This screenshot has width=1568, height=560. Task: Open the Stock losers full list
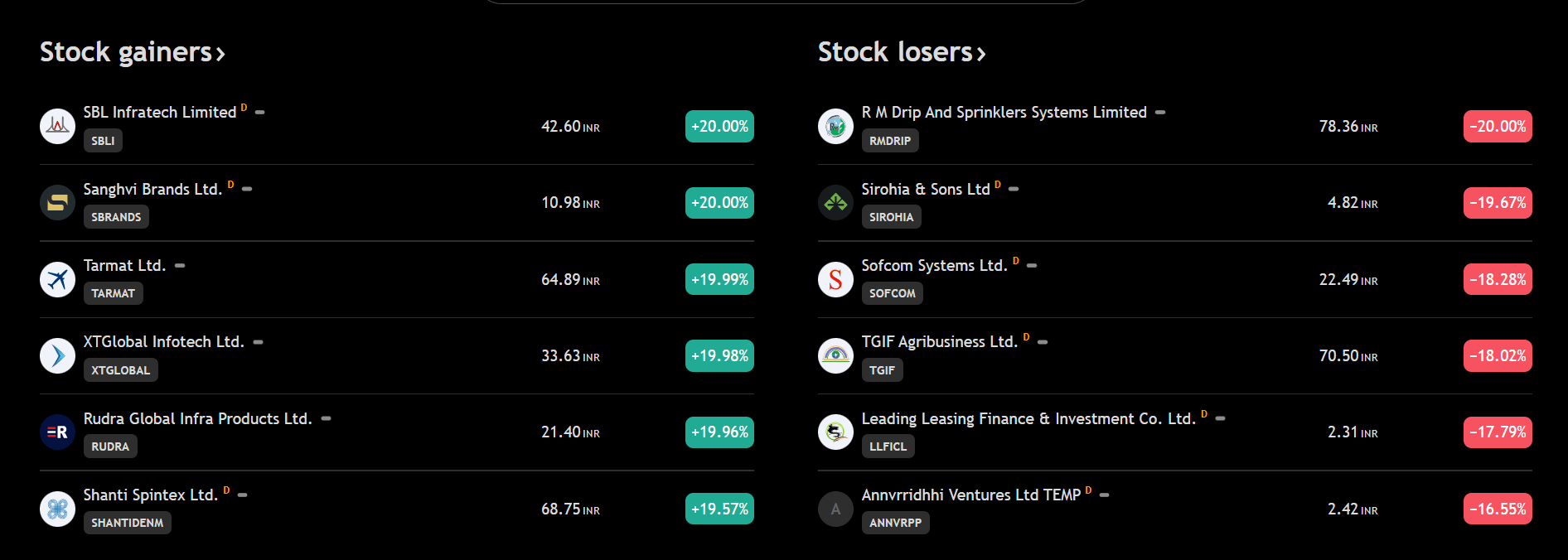tap(902, 52)
